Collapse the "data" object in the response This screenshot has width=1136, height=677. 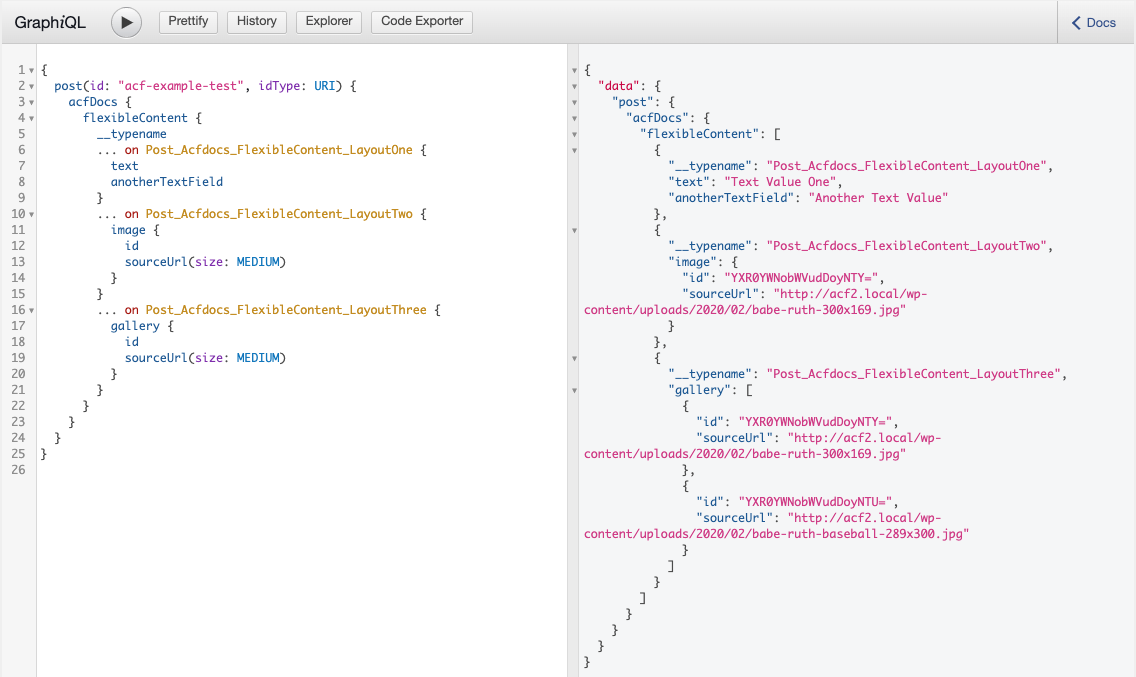(574, 86)
